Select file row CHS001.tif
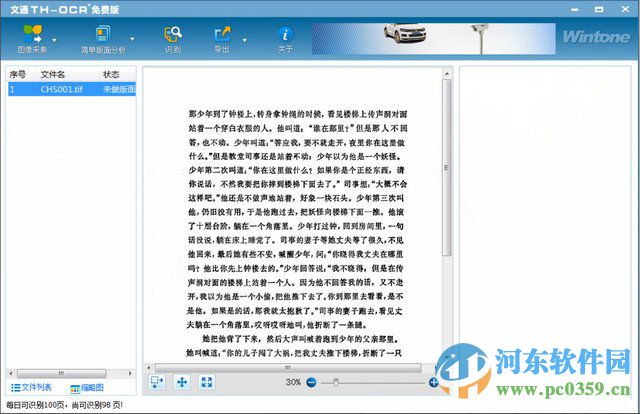This screenshot has width=640, height=414. tap(72, 89)
